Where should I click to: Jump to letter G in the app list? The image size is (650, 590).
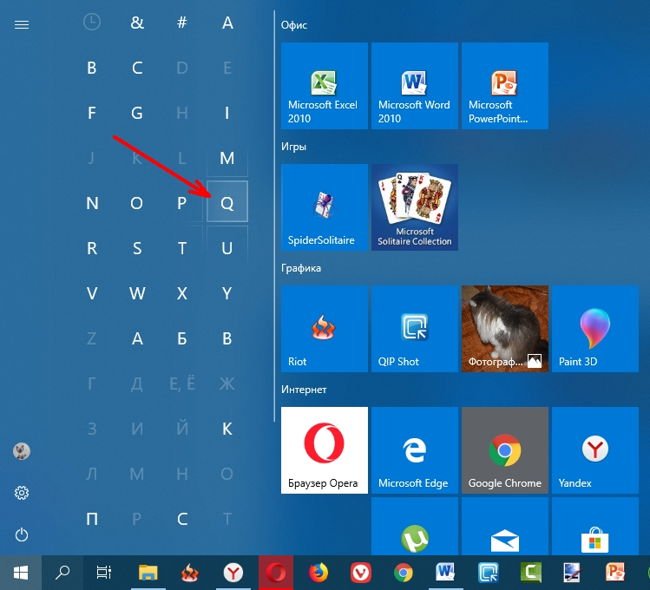137,113
